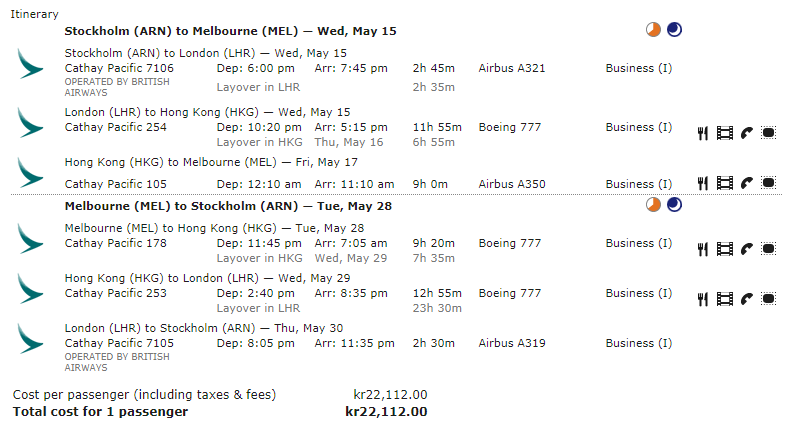
Task: Click the orange pie icon for Stockholm to Melbourne
Action: [653, 30]
